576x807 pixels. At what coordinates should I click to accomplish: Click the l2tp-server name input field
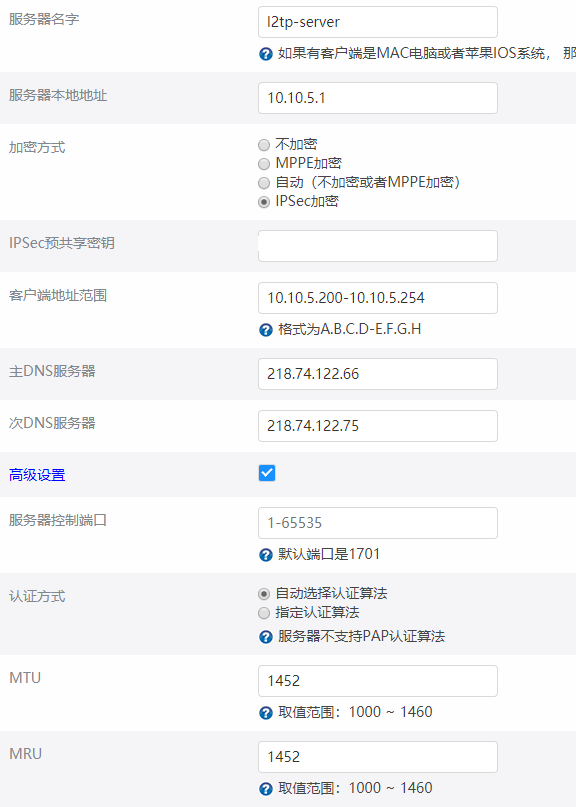(x=378, y=22)
